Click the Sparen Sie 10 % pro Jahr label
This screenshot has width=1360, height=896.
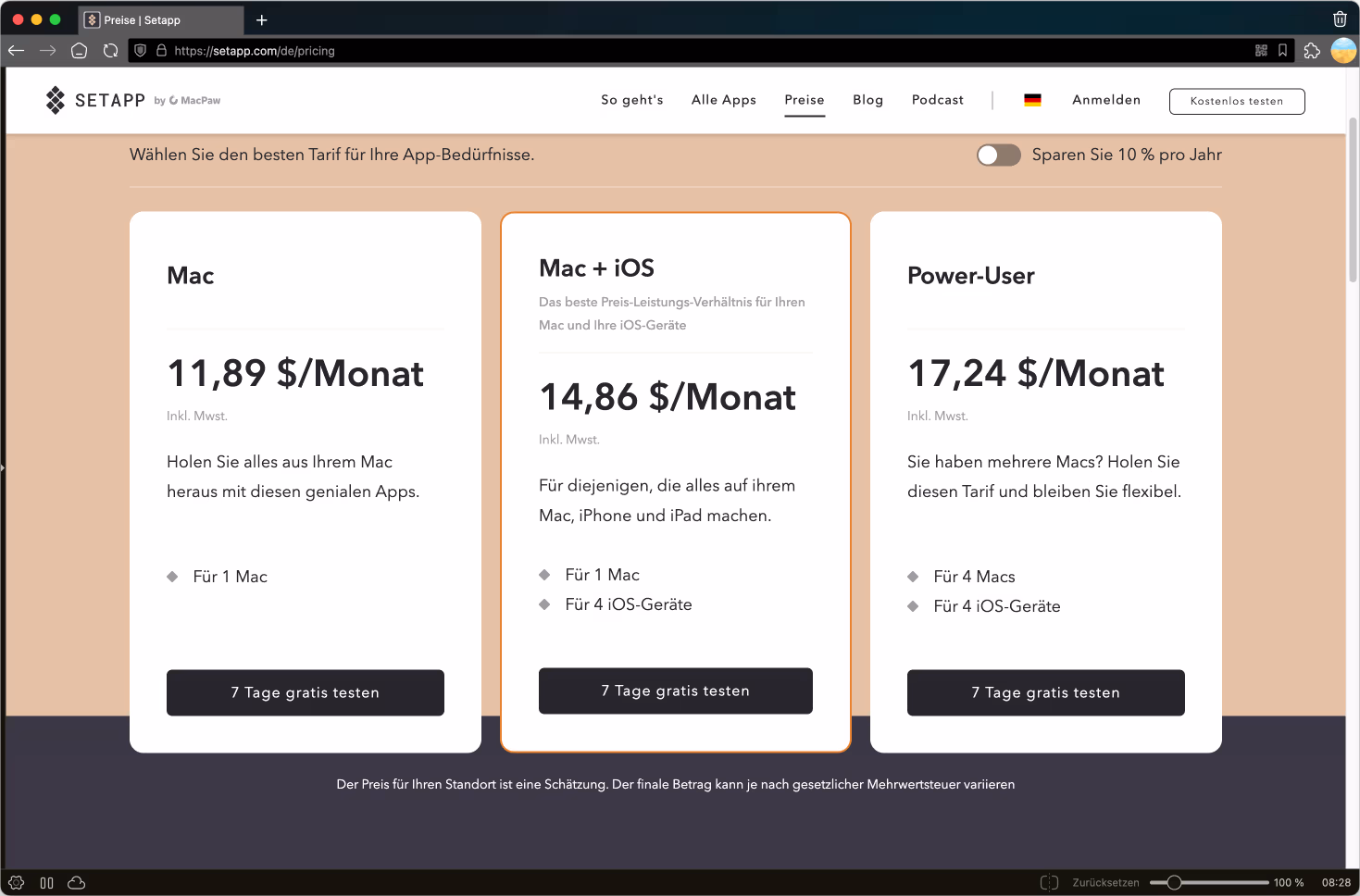click(1127, 155)
